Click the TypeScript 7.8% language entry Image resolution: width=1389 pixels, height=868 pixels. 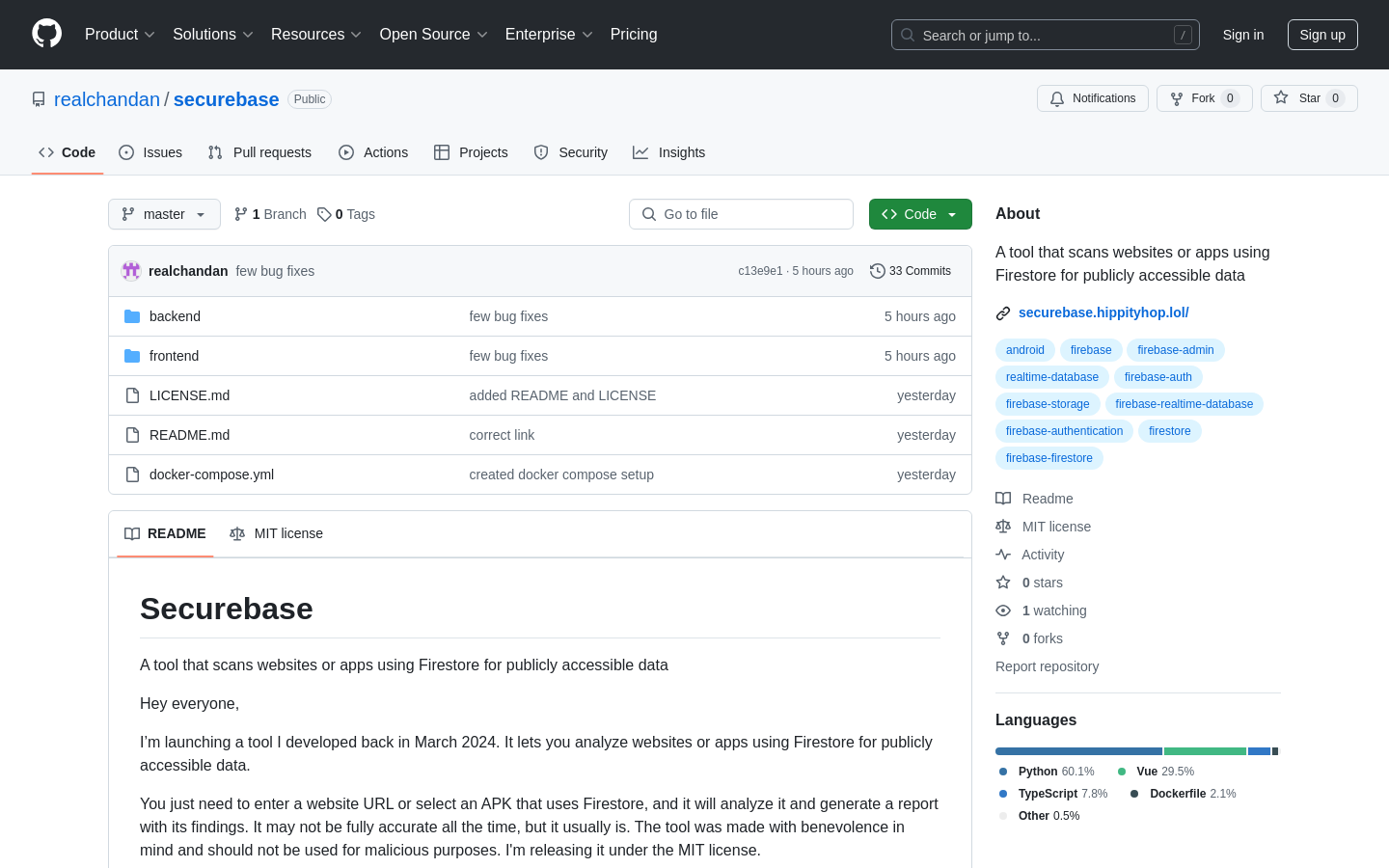[x=1053, y=794]
